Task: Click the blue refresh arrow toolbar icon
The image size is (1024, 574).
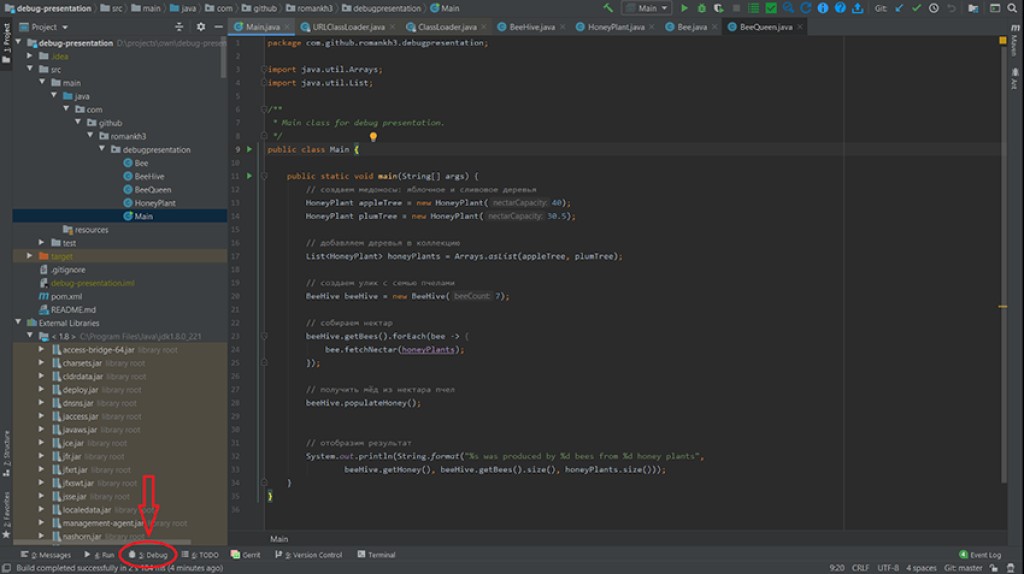Action: pos(805,8)
